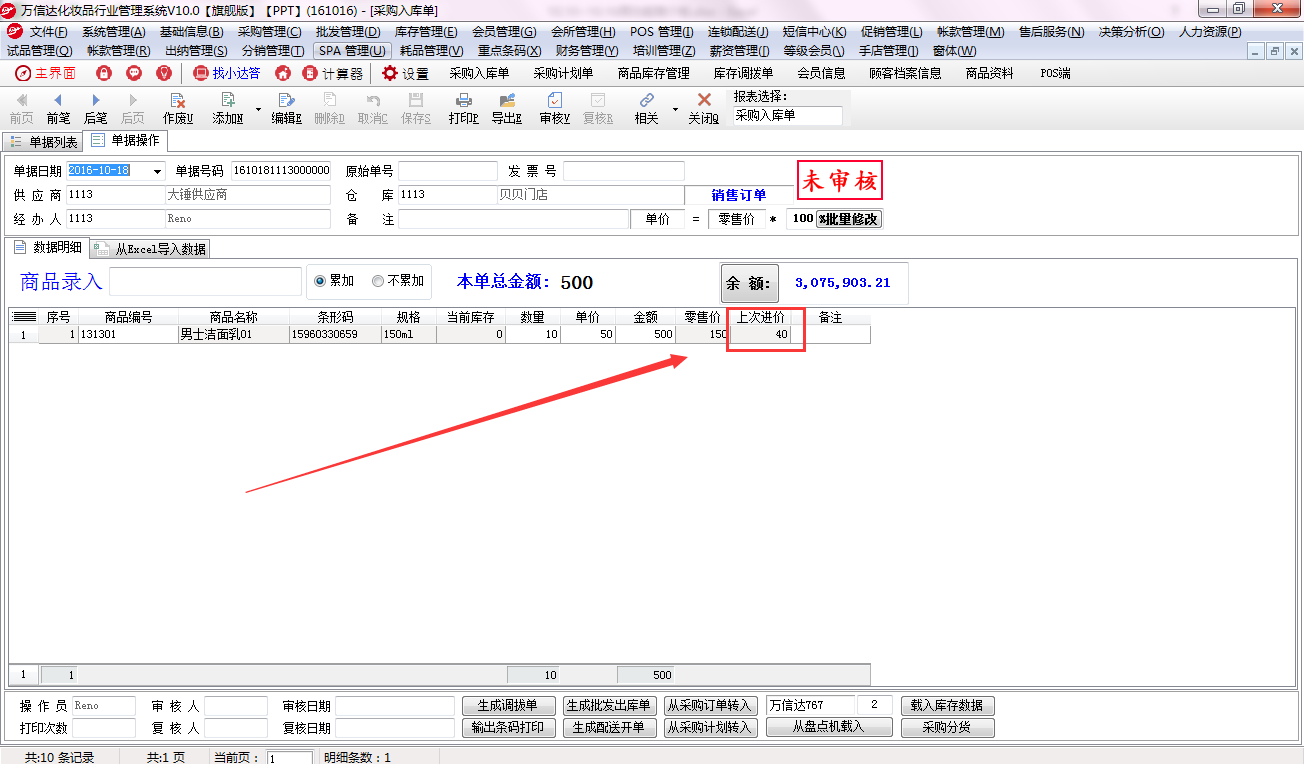Viewport: 1304px width, 764px height.
Task: Open 采购计划单 shortcut
Action: point(563,73)
